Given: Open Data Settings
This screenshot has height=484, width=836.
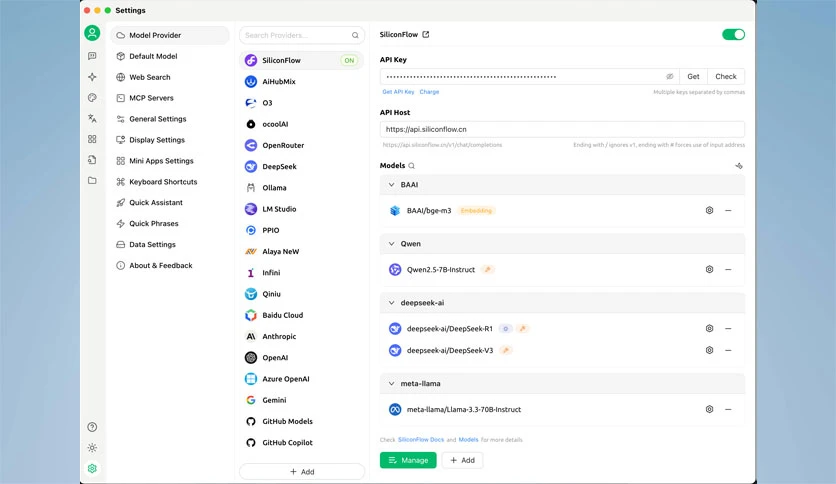Looking at the screenshot, I should coord(170,245).
